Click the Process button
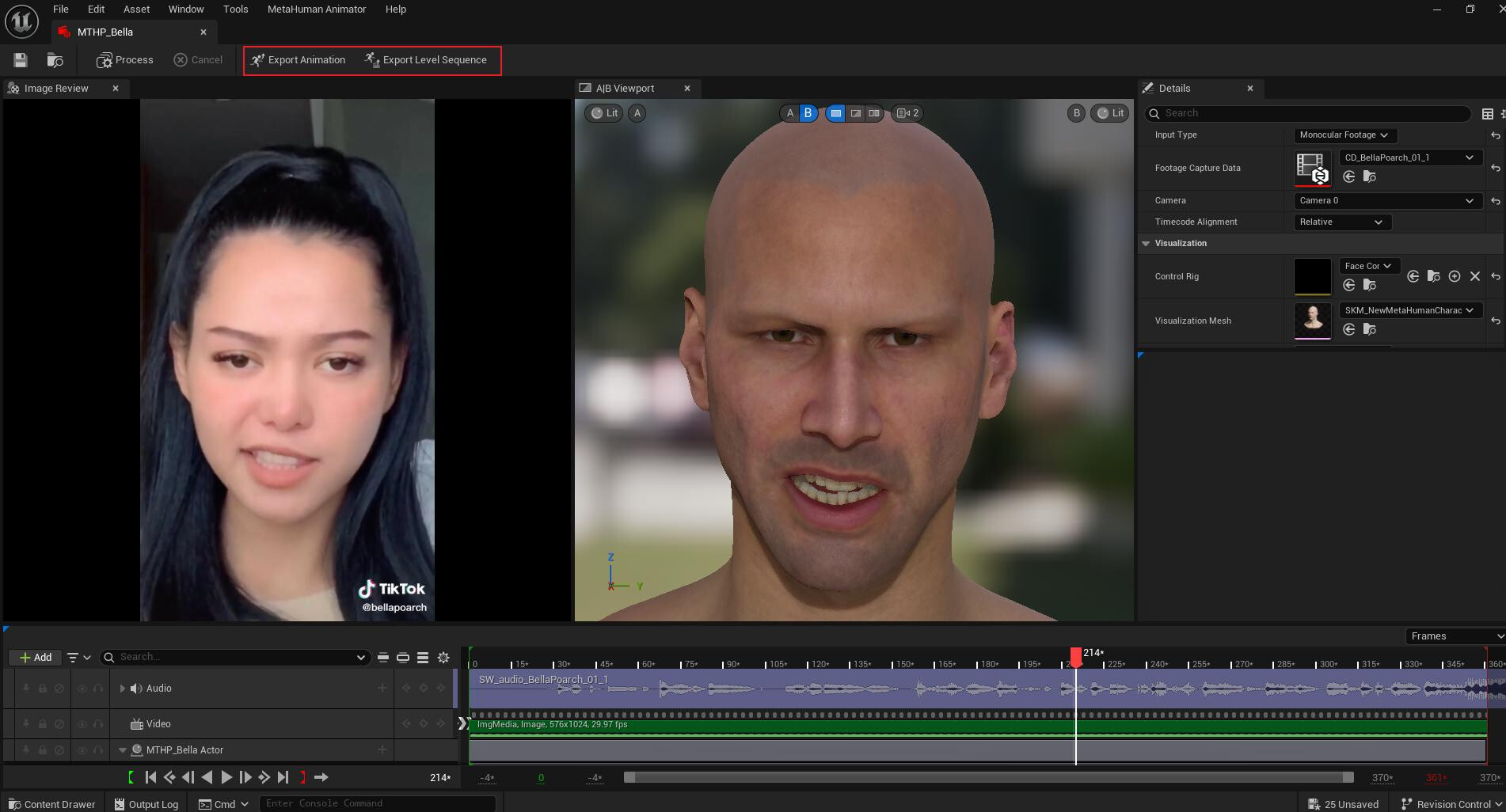Image resolution: width=1506 pixels, height=812 pixels. click(x=124, y=60)
